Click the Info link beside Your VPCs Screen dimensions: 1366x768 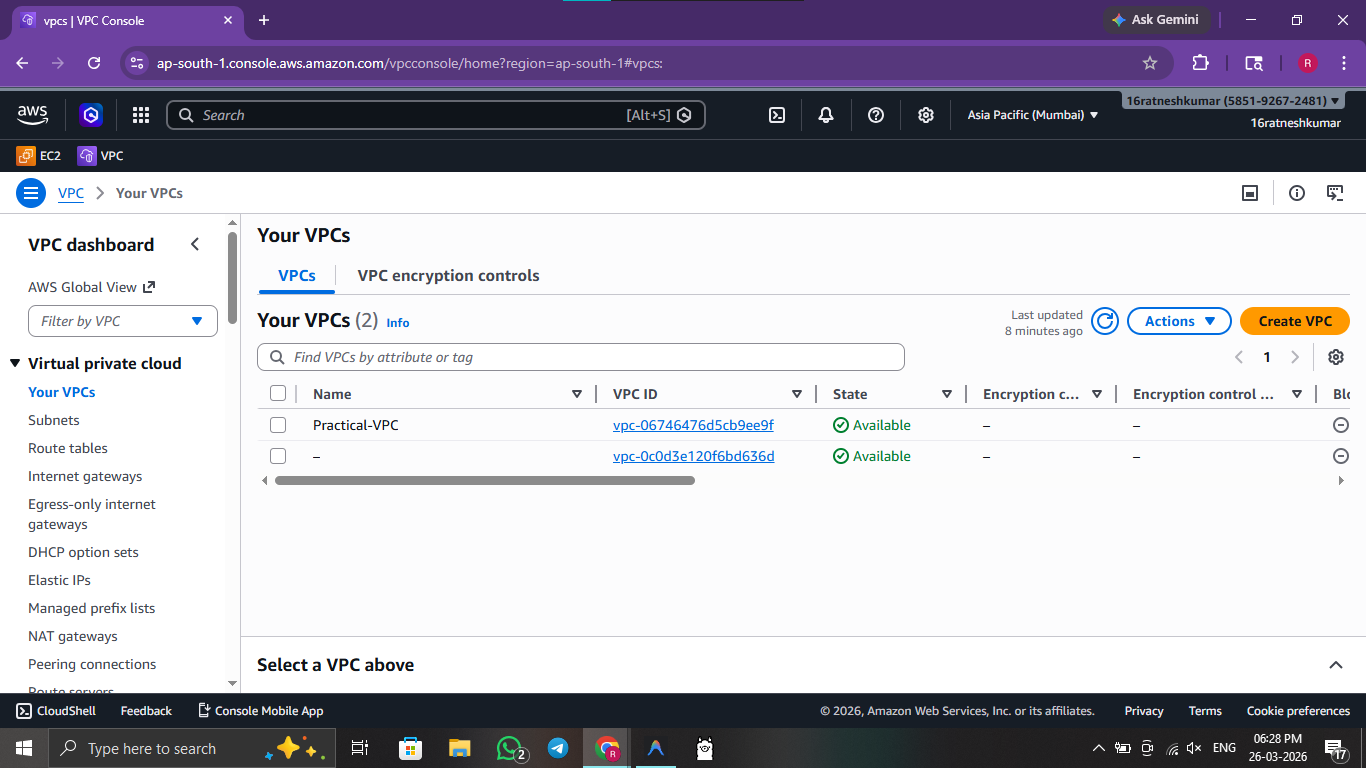398,323
